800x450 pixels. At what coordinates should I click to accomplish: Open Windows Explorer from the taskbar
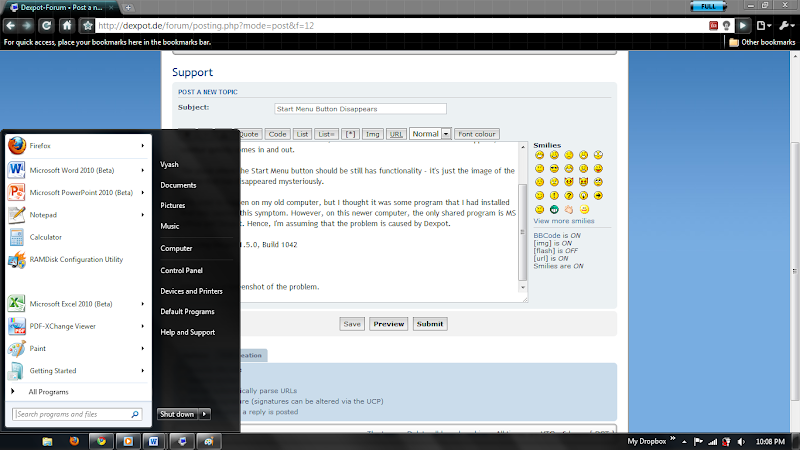click(x=47, y=441)
